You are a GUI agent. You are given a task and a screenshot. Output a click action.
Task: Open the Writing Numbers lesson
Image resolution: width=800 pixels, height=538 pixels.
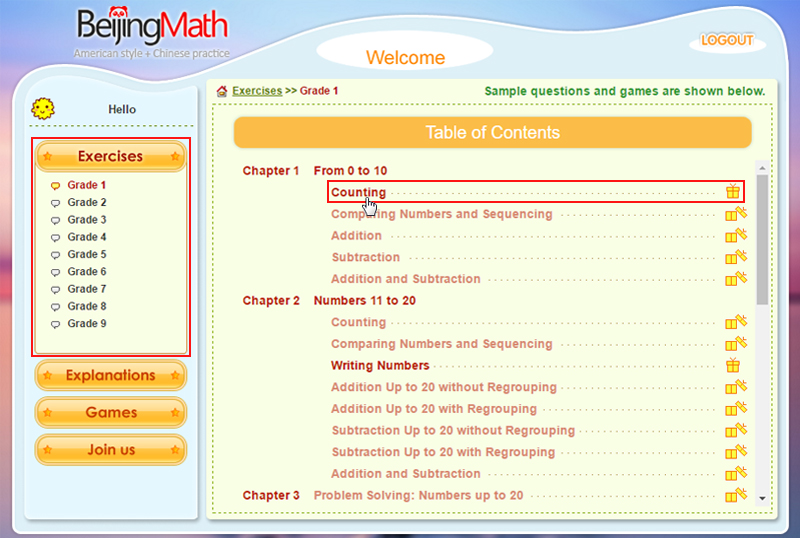(380, 365)
